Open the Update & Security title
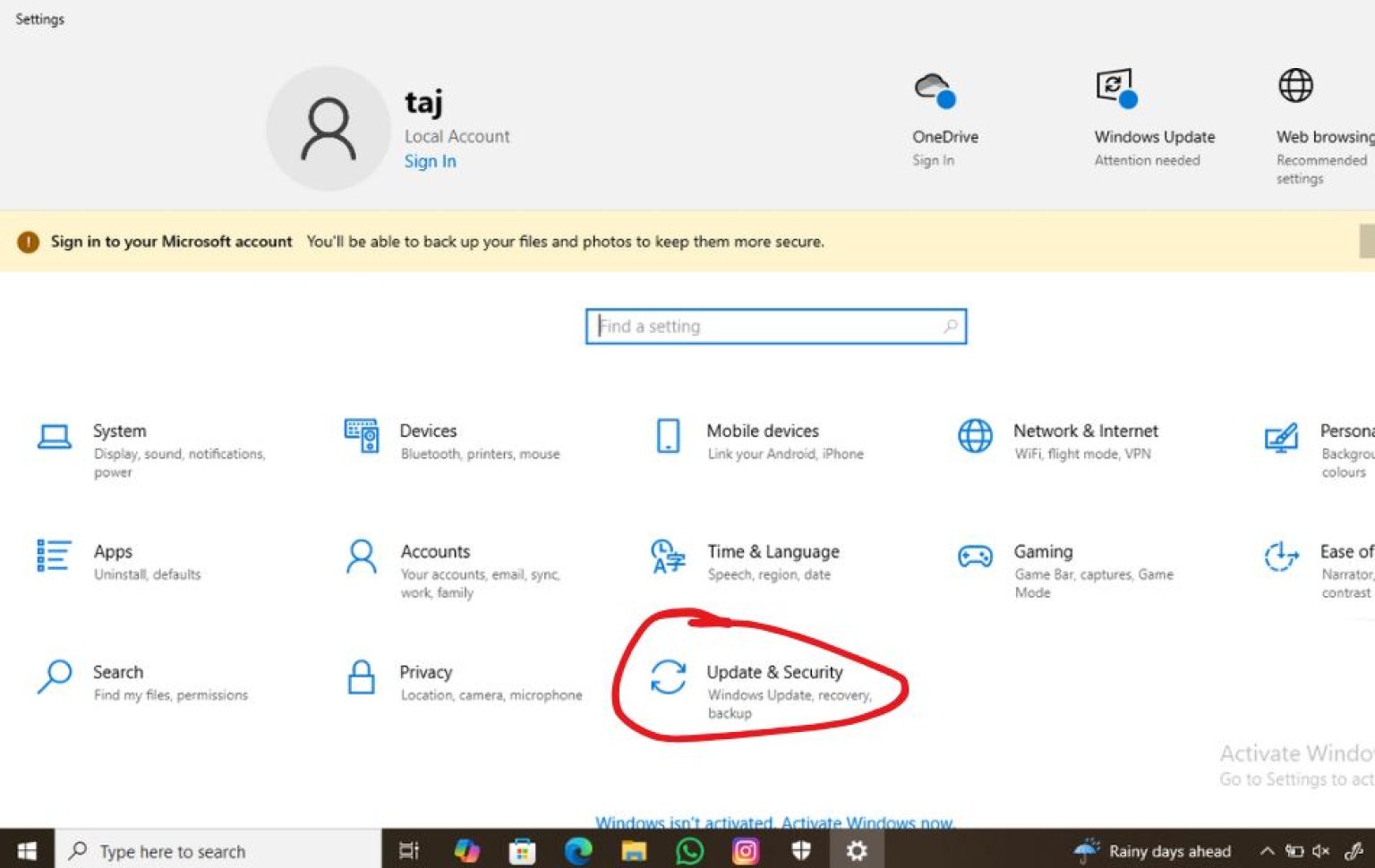The image size is (1375, 868). (x=774, y=672)
